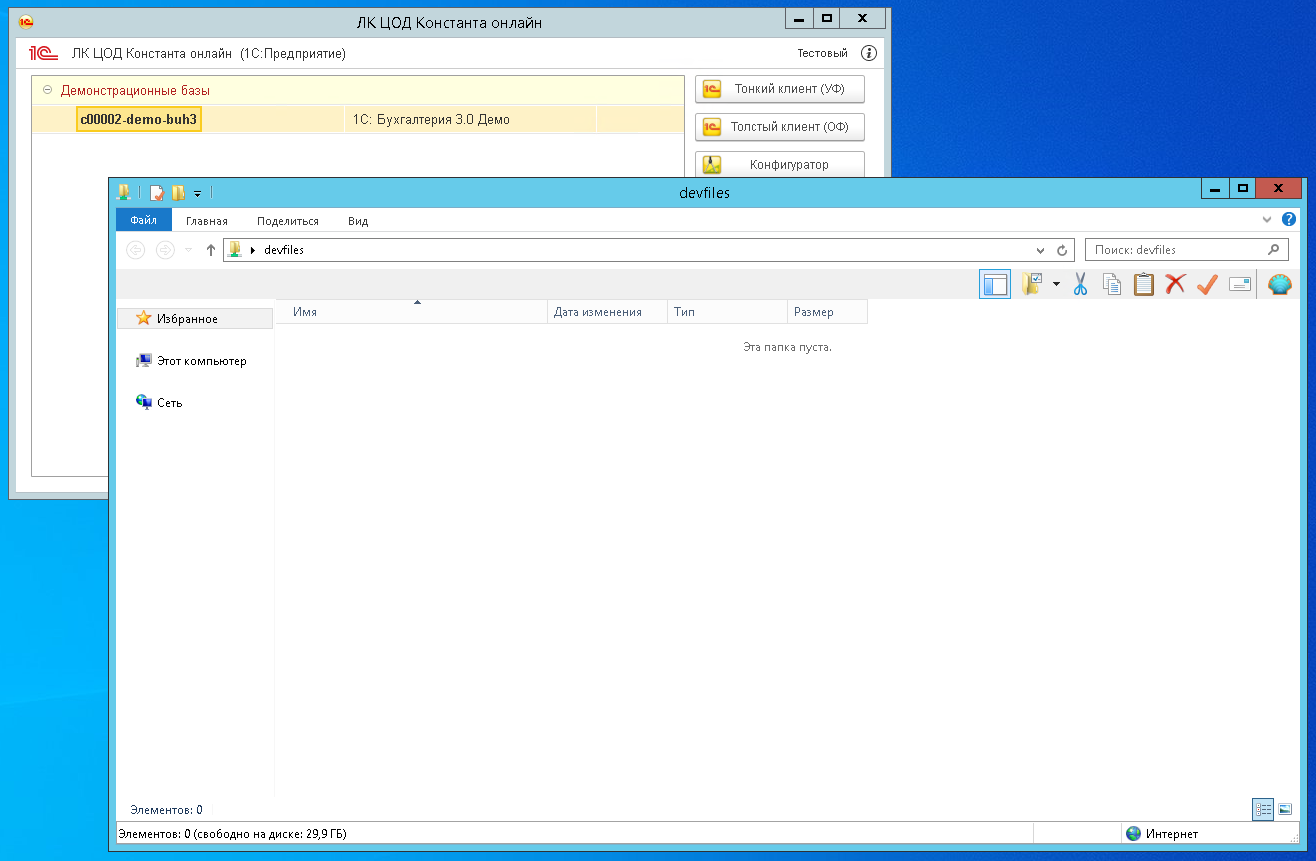
Task: Switch to details view in status bar
Action: [1263, 809]
